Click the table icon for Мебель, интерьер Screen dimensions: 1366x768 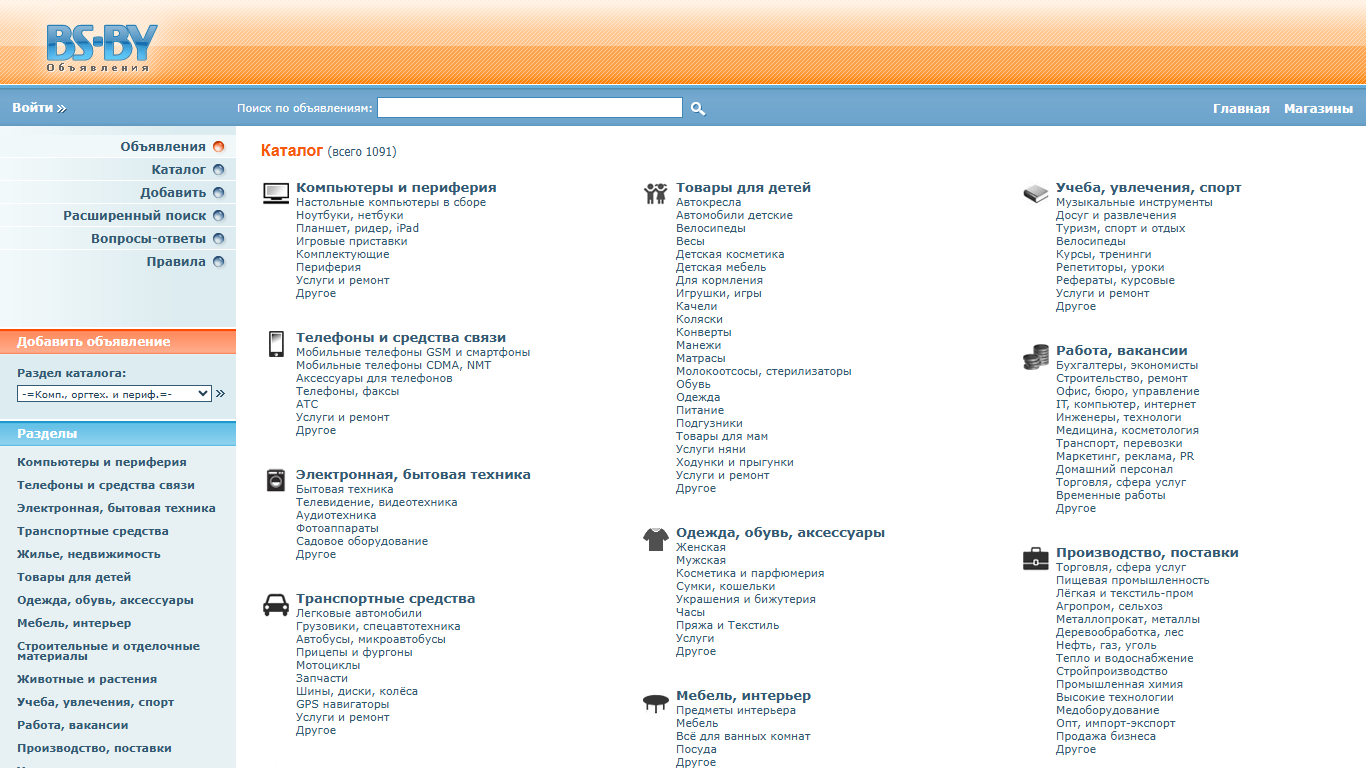click(x=656, y=703)
